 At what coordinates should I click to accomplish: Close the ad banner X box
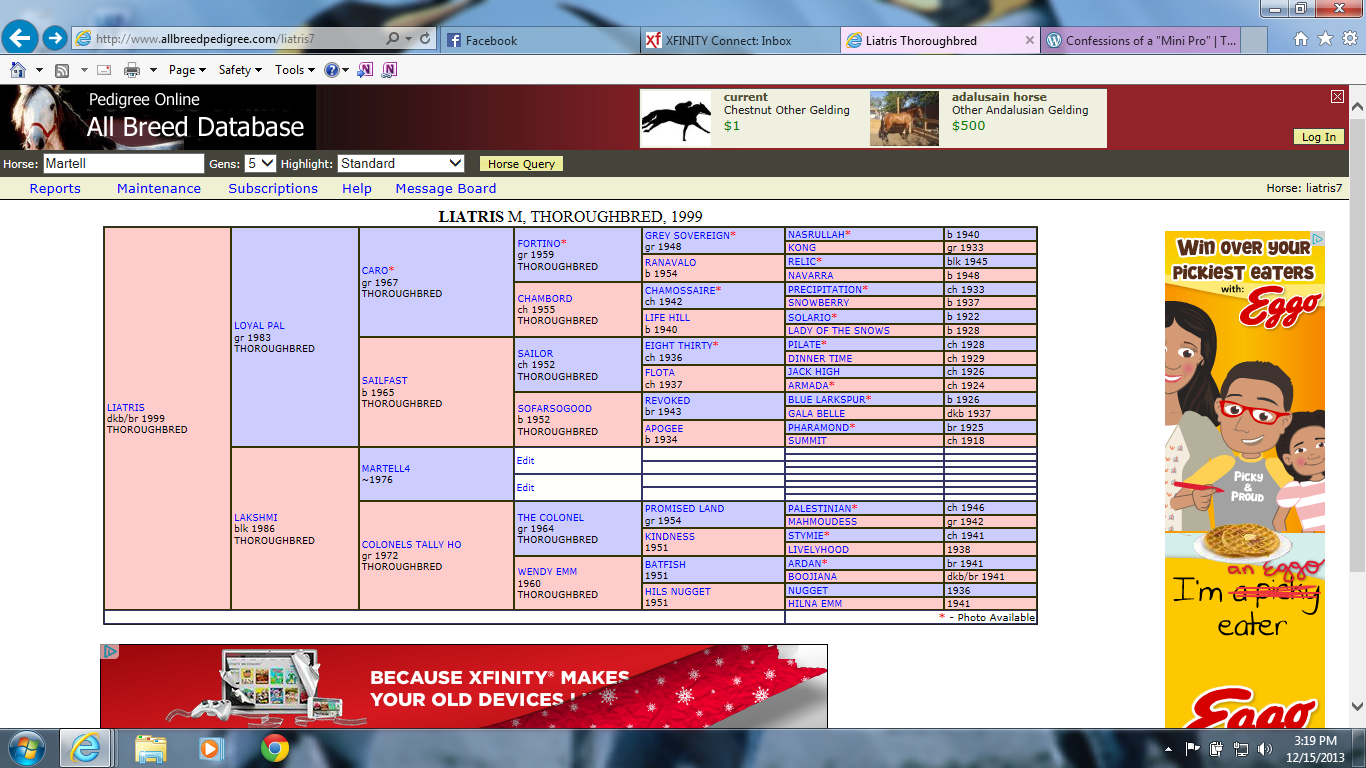(1337, 97)
